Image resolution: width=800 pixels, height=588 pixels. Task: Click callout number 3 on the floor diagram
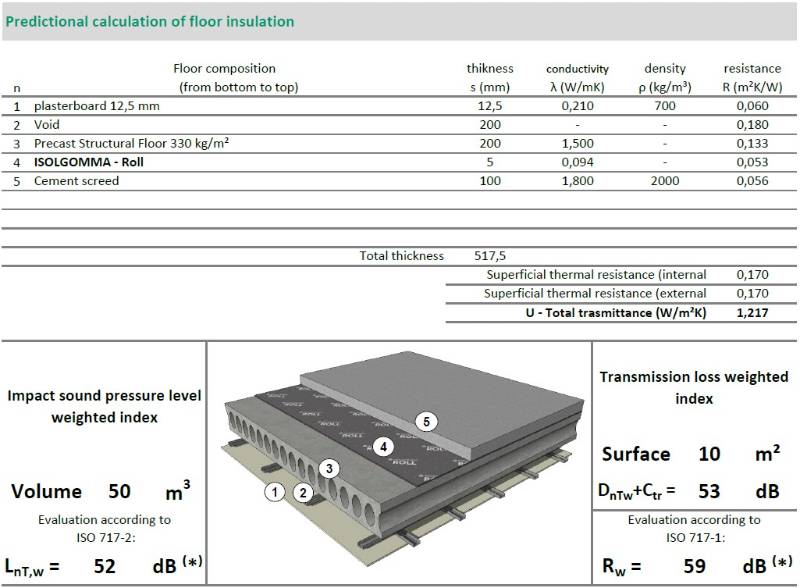pyautogui.click(x=327, y=467)
